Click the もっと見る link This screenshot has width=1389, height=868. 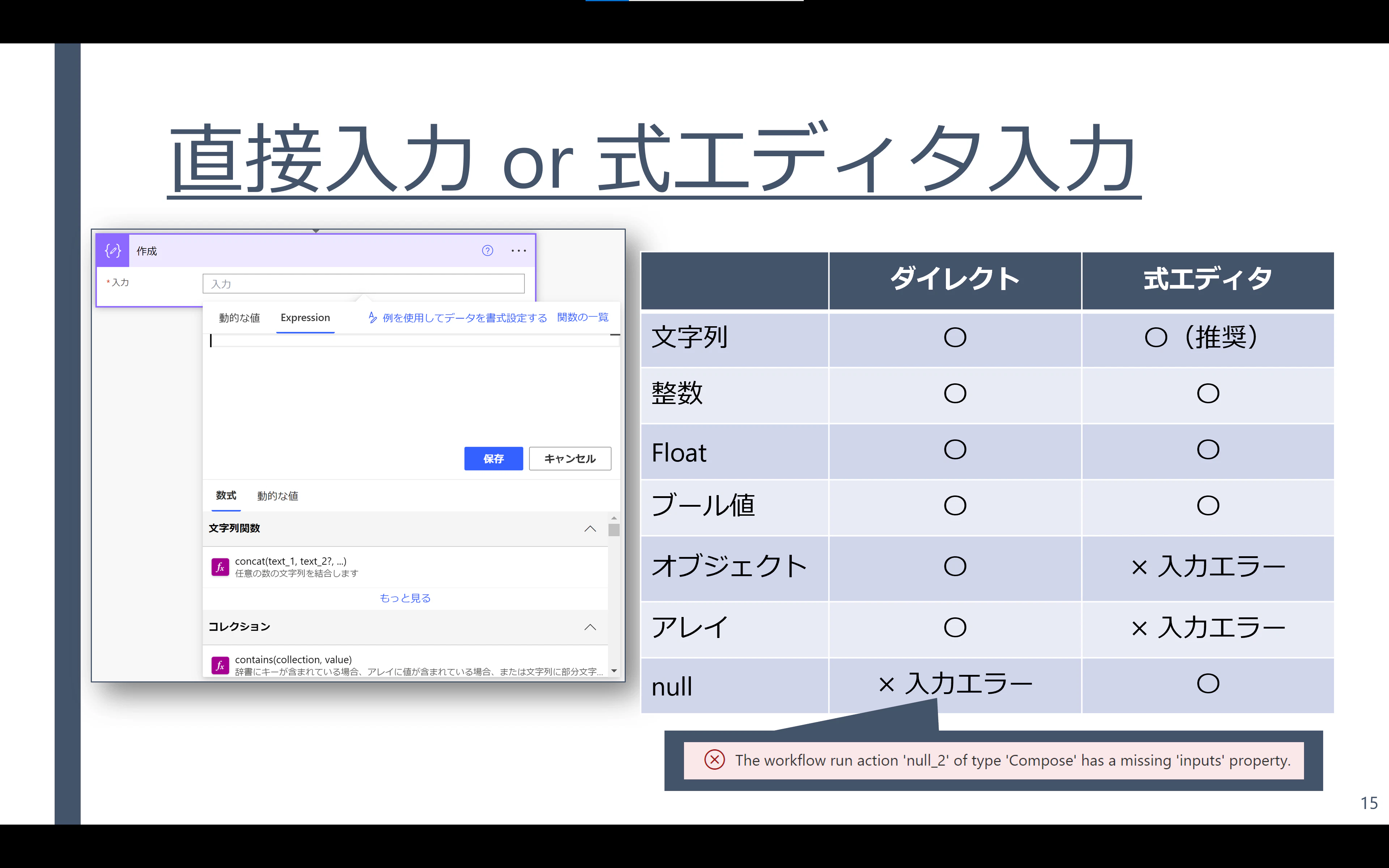click(405, 598)
